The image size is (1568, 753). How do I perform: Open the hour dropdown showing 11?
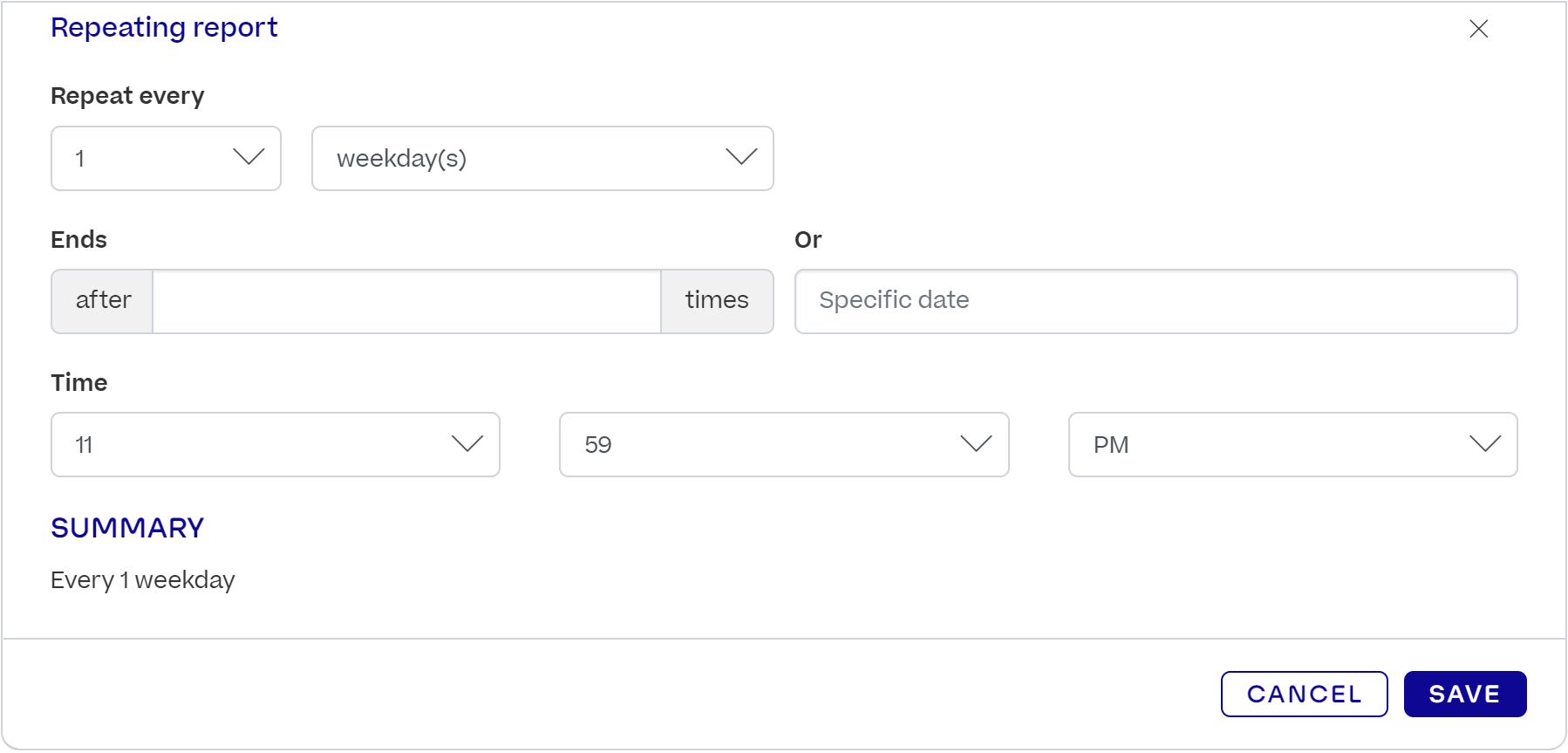(x=275, y=445)
